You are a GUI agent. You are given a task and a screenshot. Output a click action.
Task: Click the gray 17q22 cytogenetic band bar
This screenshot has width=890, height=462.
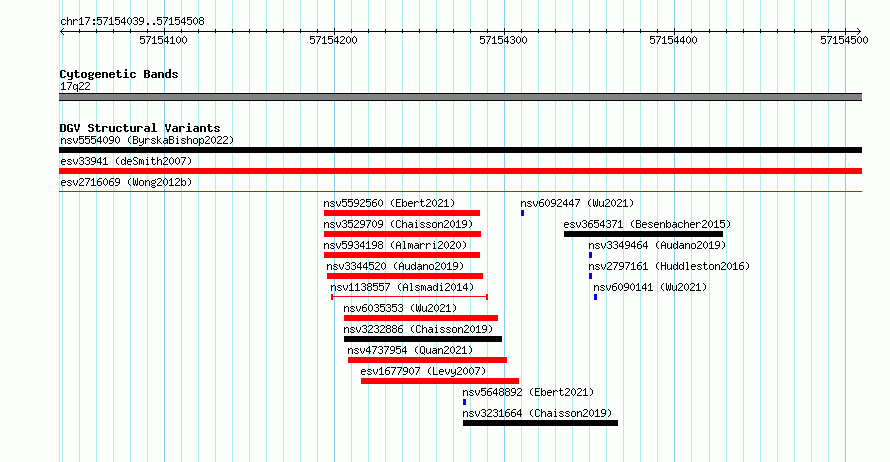pos(460,97)
